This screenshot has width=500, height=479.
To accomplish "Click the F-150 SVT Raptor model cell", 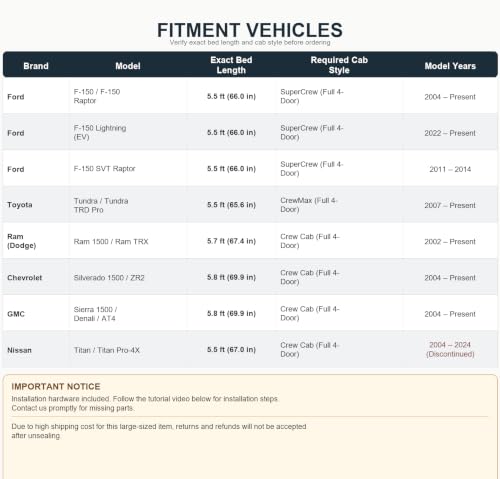I will point(104,169).
